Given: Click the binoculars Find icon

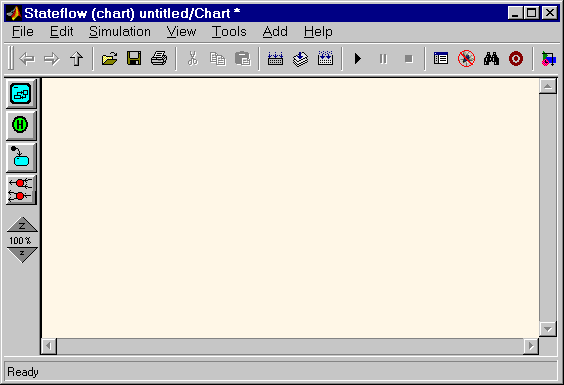Looking at the screenshot, I should click(491, 58).
